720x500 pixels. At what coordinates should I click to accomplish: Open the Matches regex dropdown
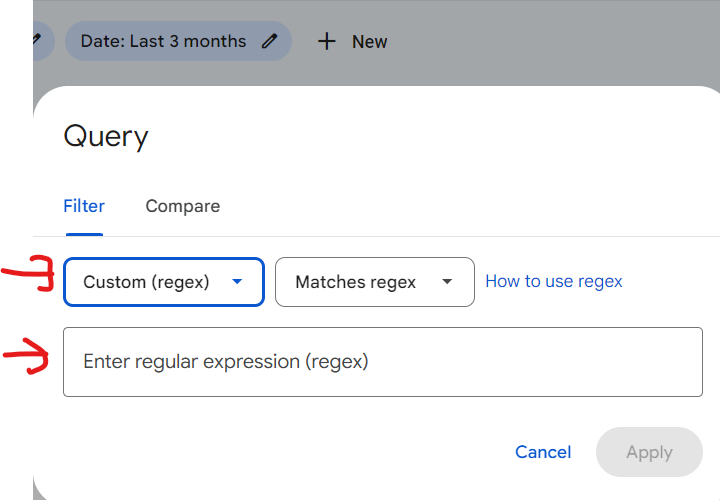[375, 282]
